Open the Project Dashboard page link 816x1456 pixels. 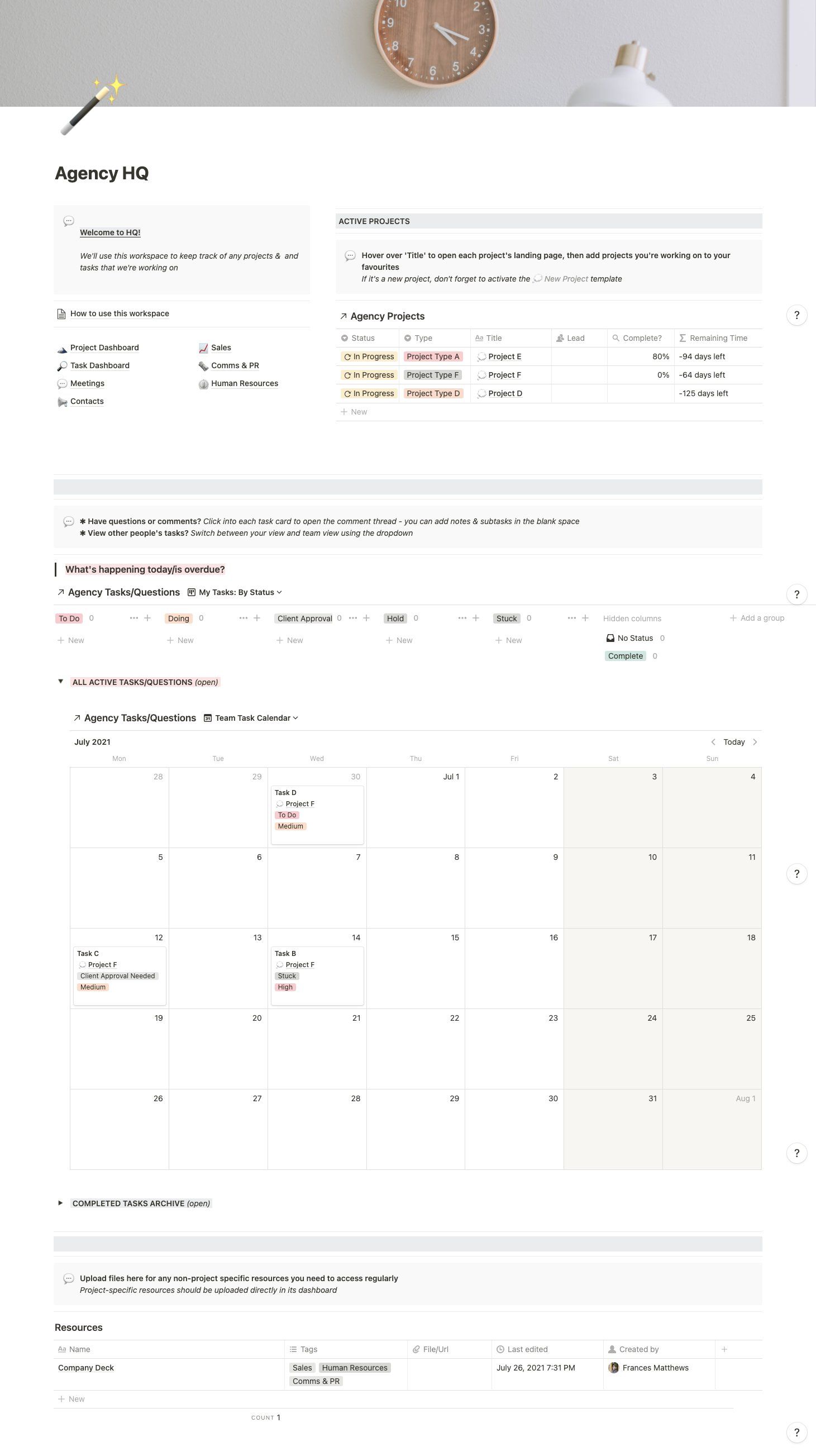pos(104,348)
